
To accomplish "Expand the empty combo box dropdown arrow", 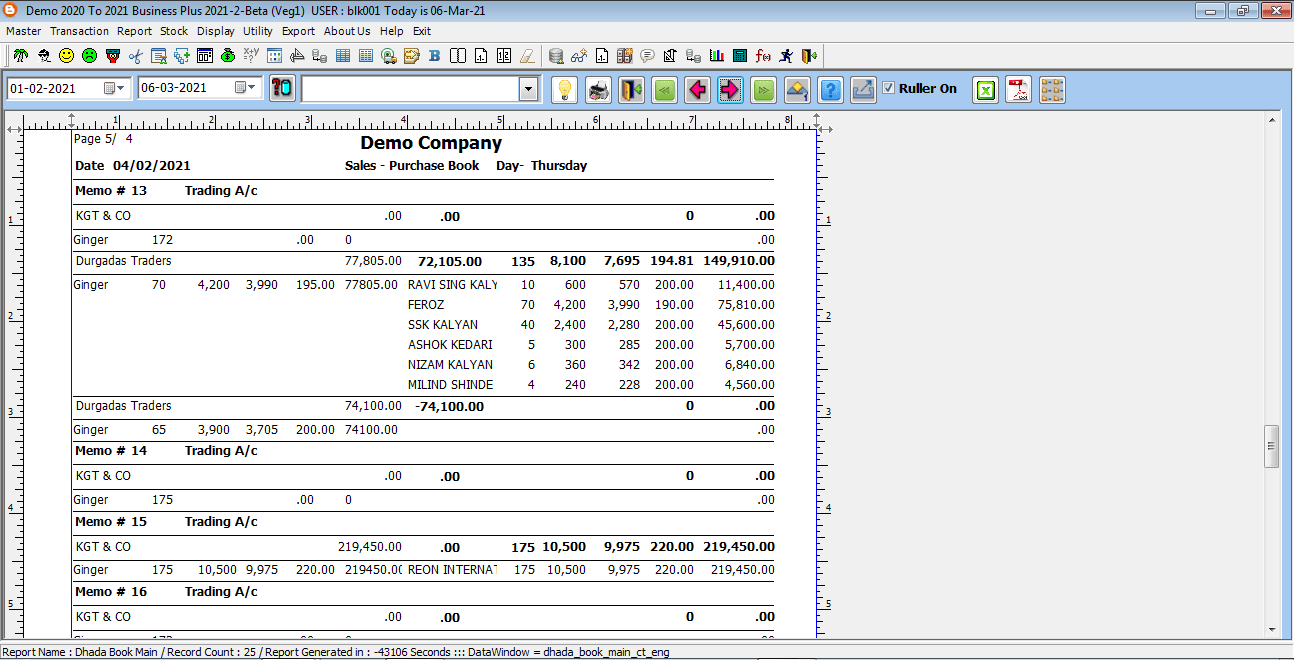I will (x=528, y=89).
